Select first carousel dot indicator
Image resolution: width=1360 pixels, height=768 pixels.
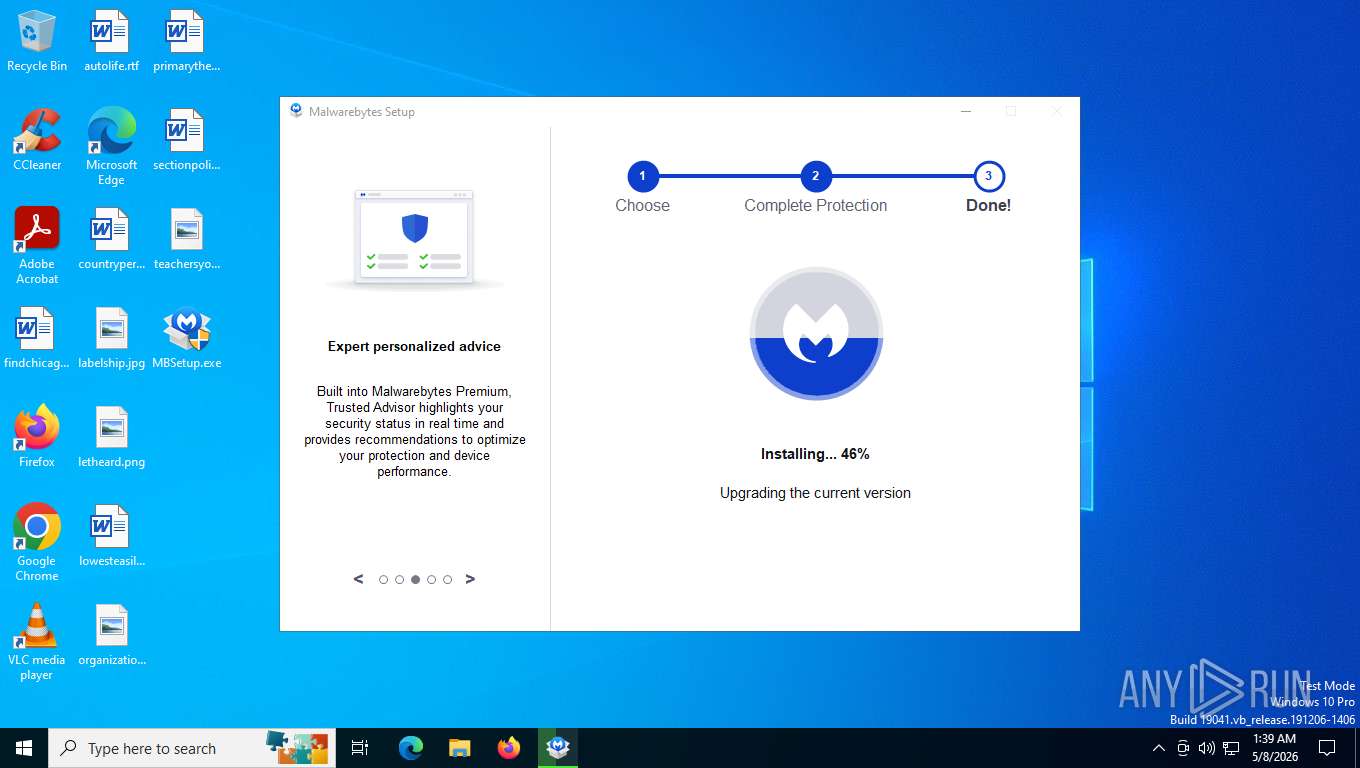click(383, 580)
